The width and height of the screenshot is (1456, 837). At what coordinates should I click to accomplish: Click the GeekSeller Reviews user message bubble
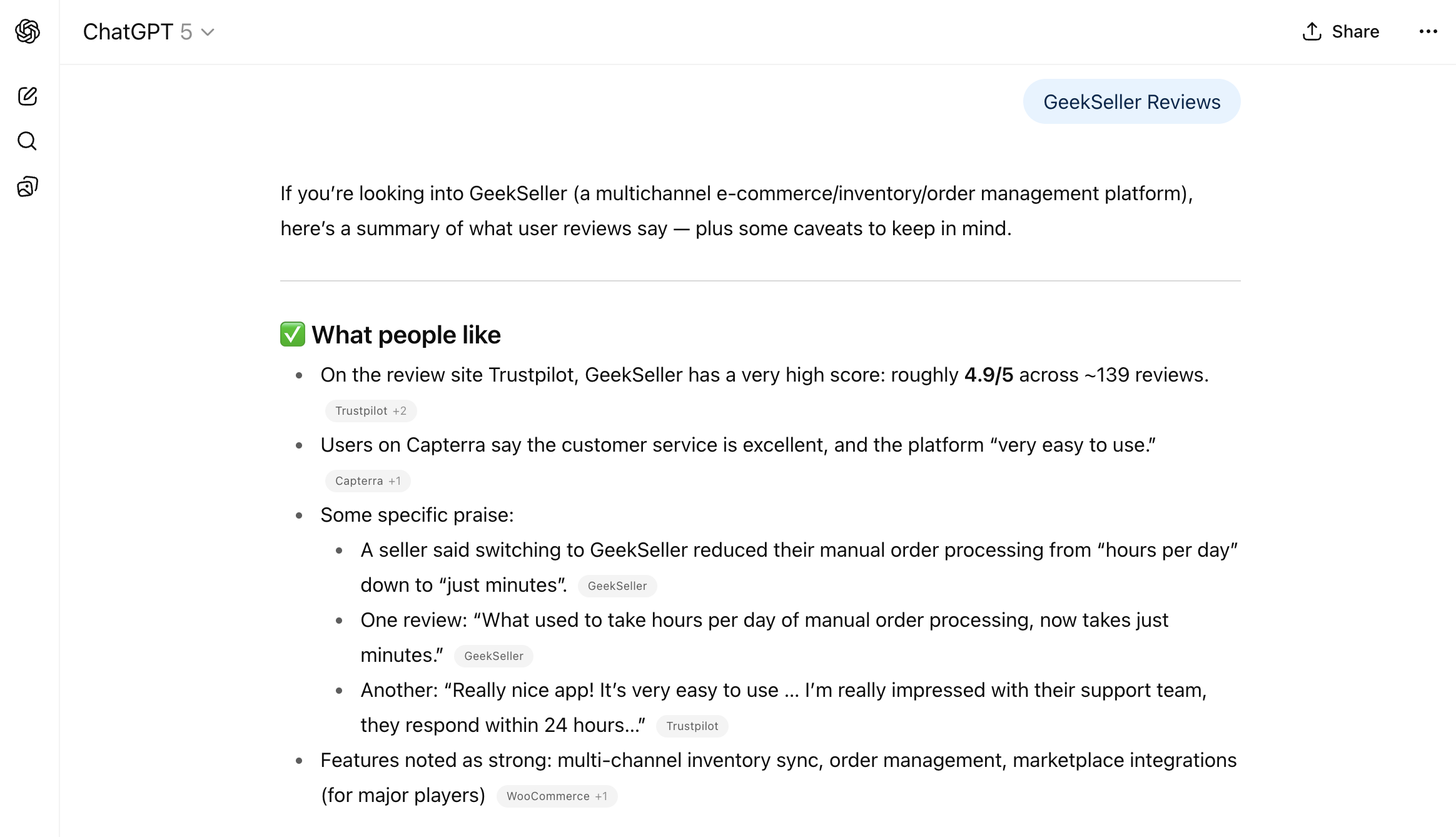click(1131, 102)
